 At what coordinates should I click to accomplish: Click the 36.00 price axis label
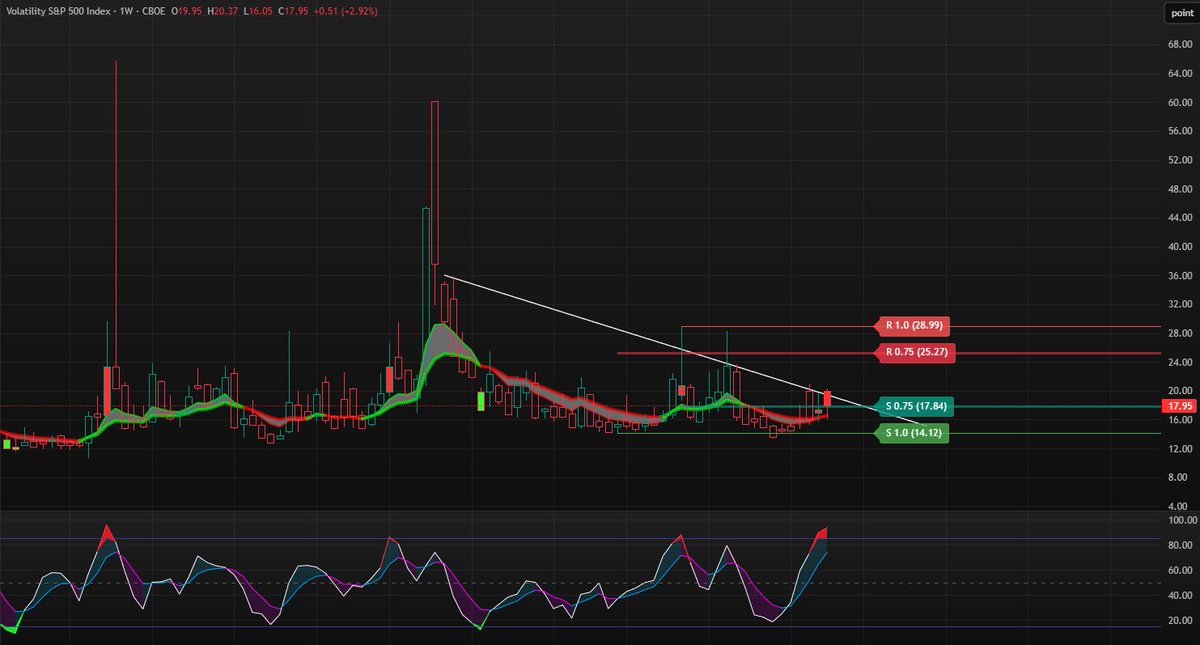(1178, 276)
